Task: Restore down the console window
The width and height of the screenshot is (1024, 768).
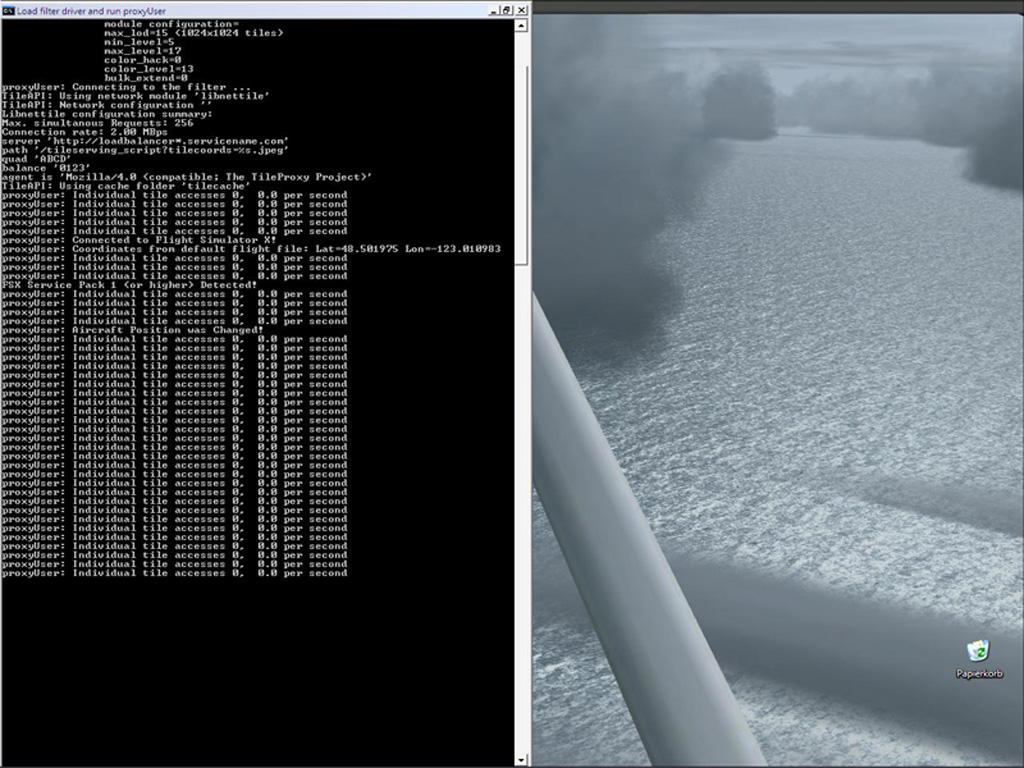Action: tap(507, 10)
